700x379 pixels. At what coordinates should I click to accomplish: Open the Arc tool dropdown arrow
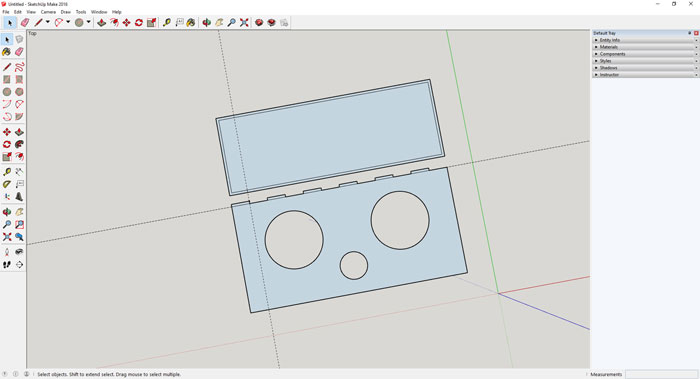68,22
